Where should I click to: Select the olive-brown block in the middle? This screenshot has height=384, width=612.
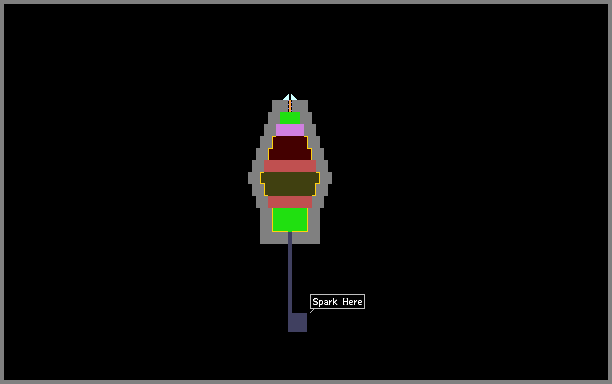pyautogui.click(x=290, y=184)
